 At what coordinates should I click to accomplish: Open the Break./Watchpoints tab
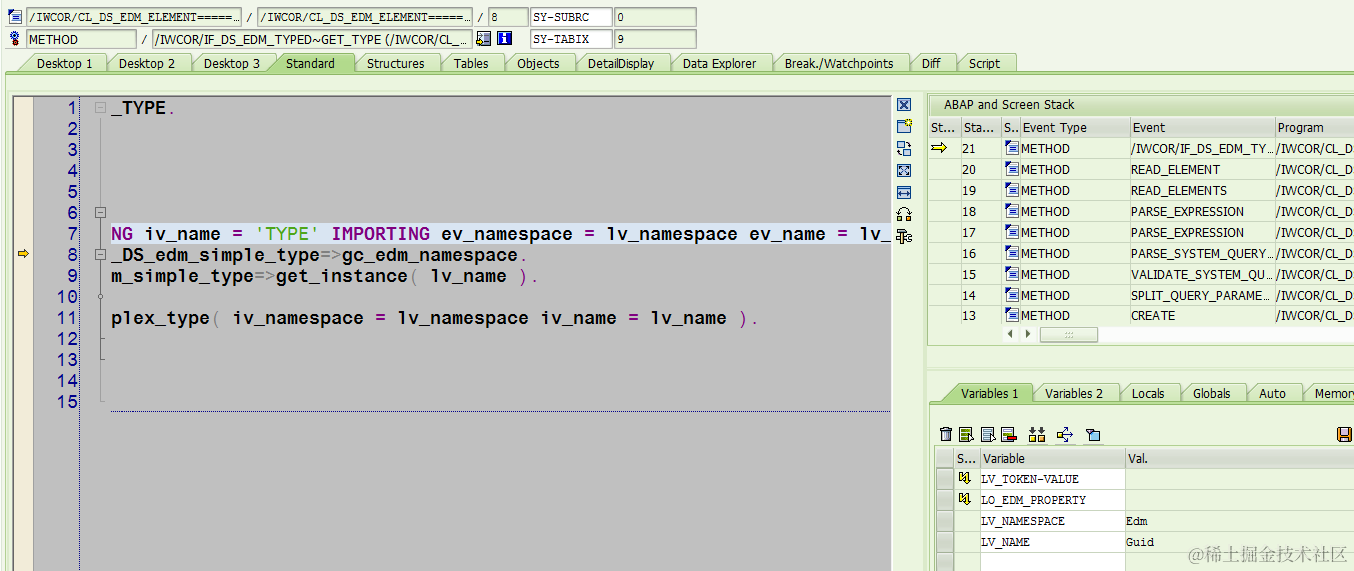[838, 63]
